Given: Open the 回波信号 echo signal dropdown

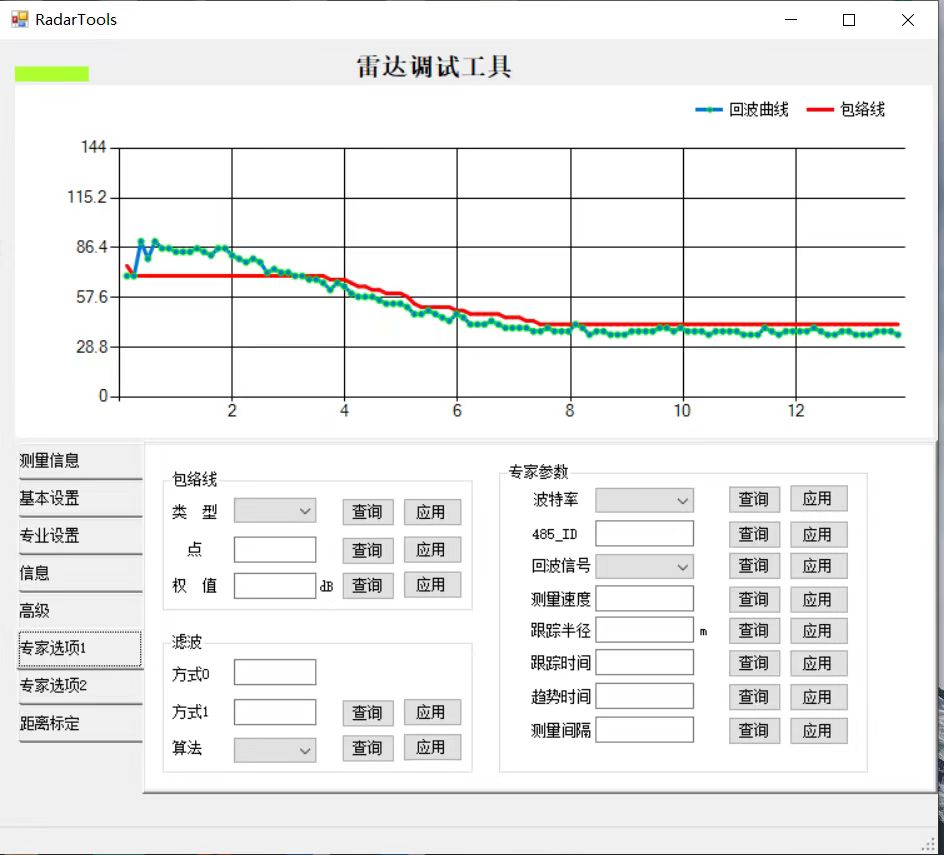Looking at the screenshot, I should pyautogui.click(x=644, y=566).
